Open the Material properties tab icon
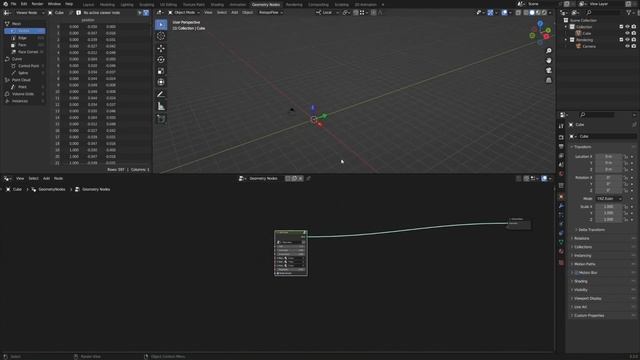This screenshot has width=640, height=360. [x=561, y=251]
